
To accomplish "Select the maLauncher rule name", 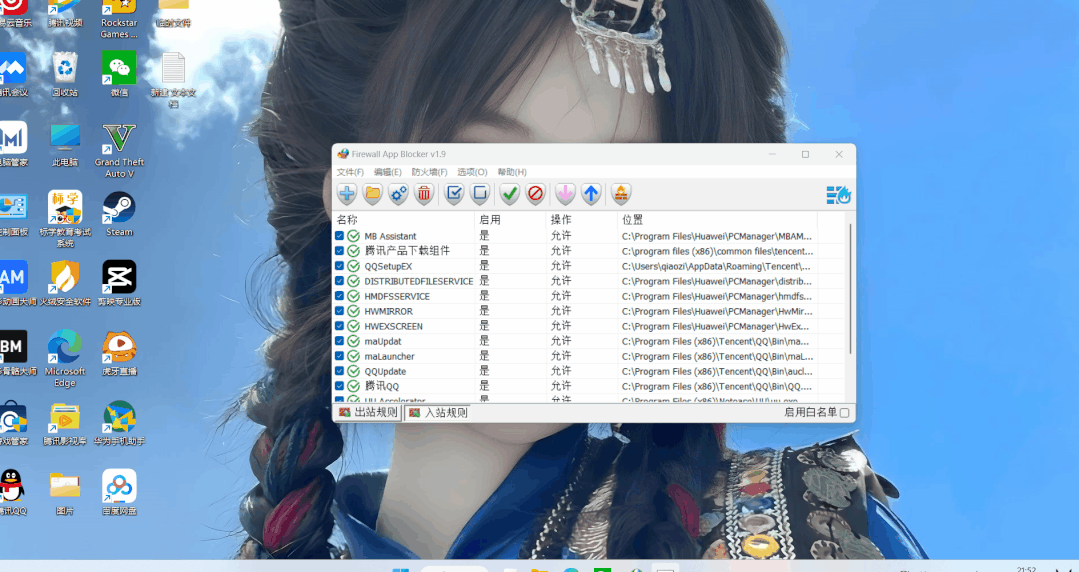I will coord(389,357).
